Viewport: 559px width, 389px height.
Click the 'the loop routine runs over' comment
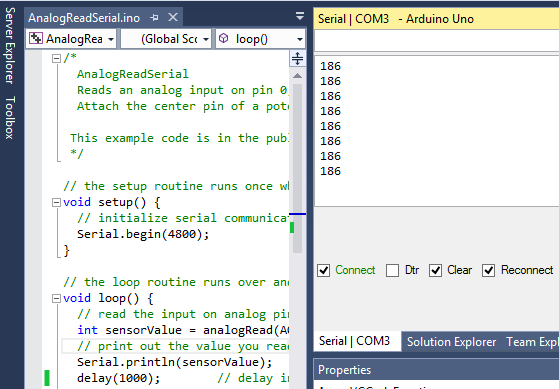click(x=176, y=282)
